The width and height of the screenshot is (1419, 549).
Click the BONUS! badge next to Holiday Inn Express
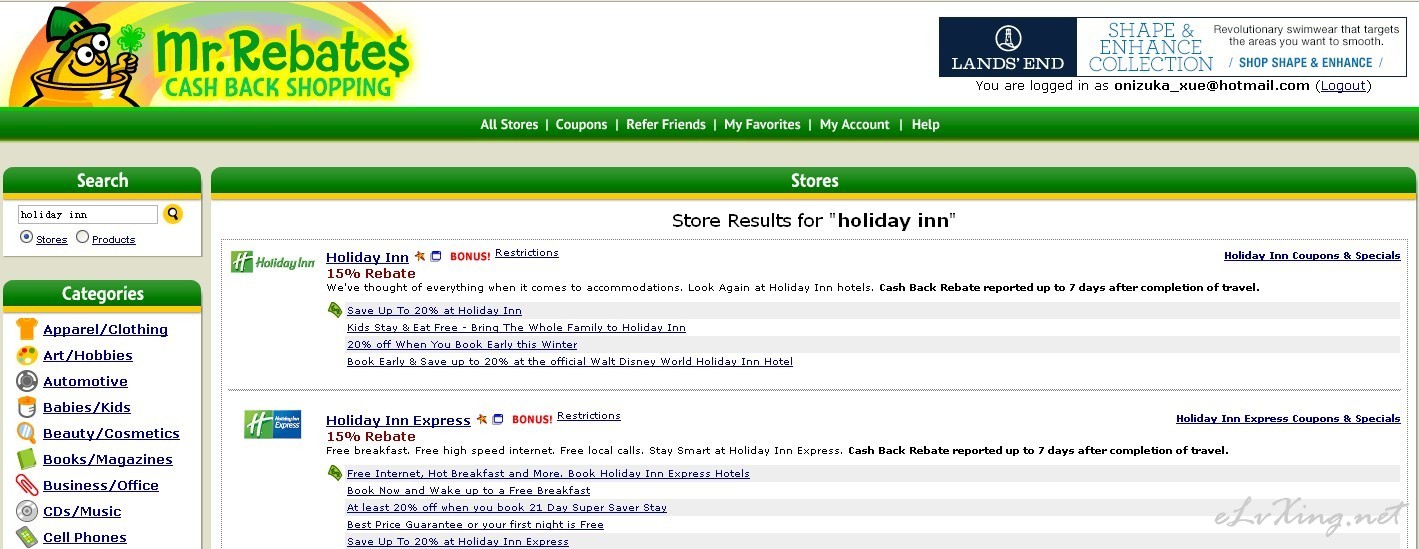point(532,420)
